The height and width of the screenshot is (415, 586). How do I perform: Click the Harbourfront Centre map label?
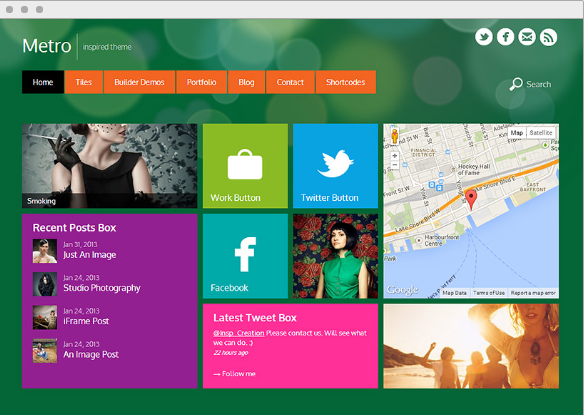pos(441,240)
